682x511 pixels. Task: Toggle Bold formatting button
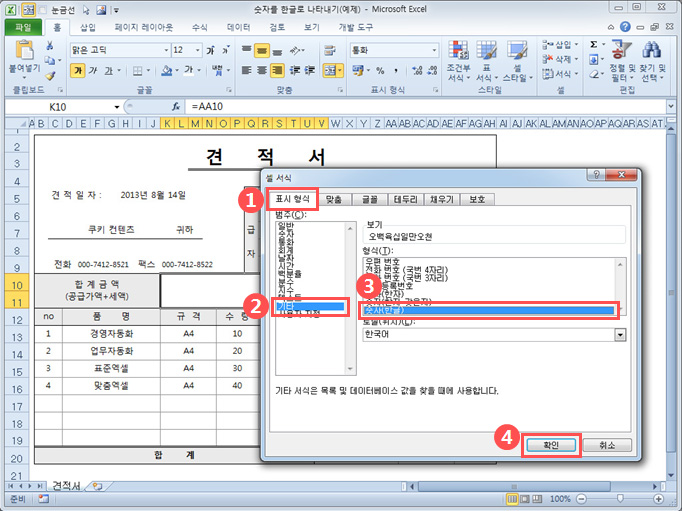(x=77, y=70)
